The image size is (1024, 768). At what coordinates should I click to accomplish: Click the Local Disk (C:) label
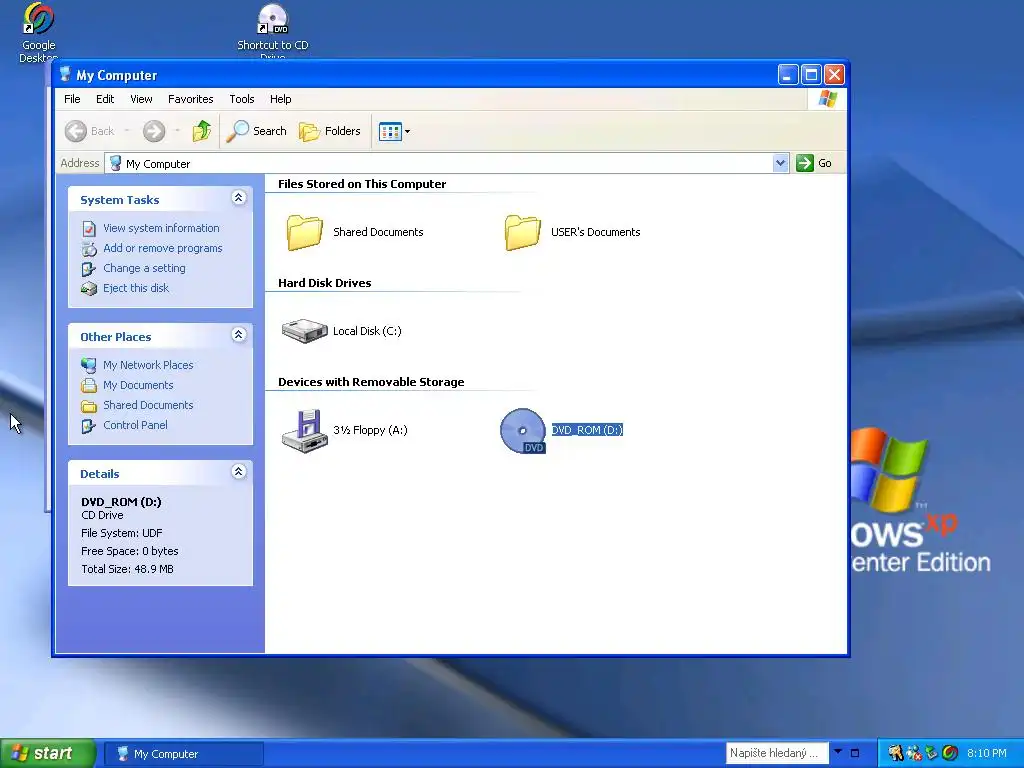pos(367,331)
